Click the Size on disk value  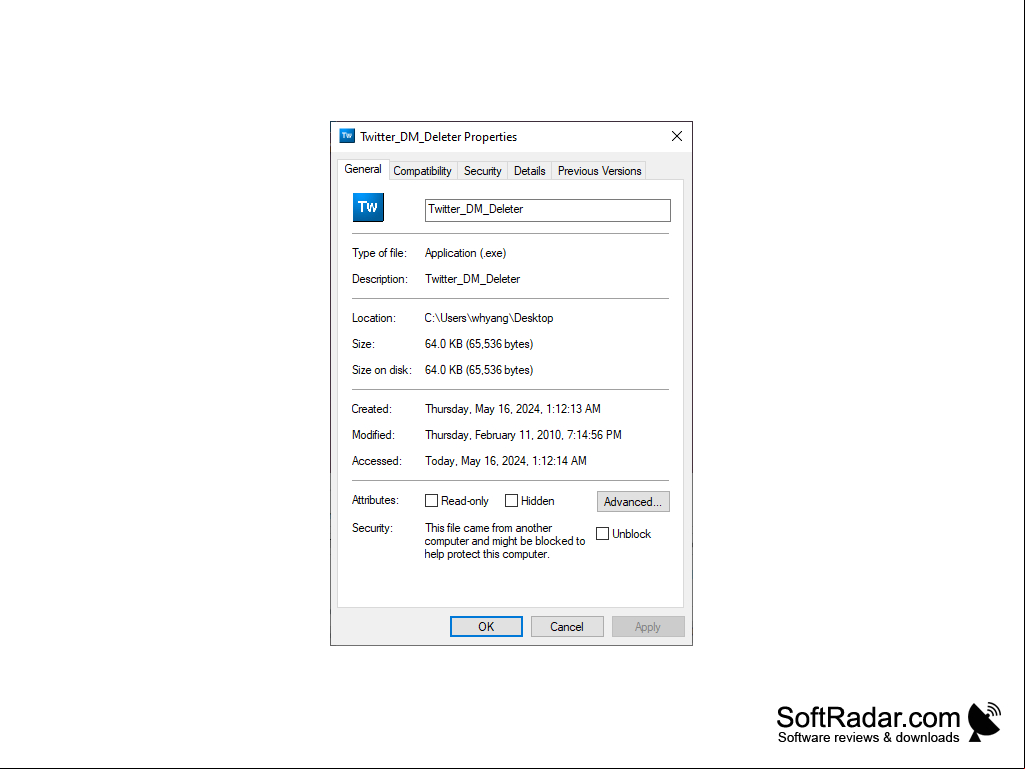pos(479,370)
